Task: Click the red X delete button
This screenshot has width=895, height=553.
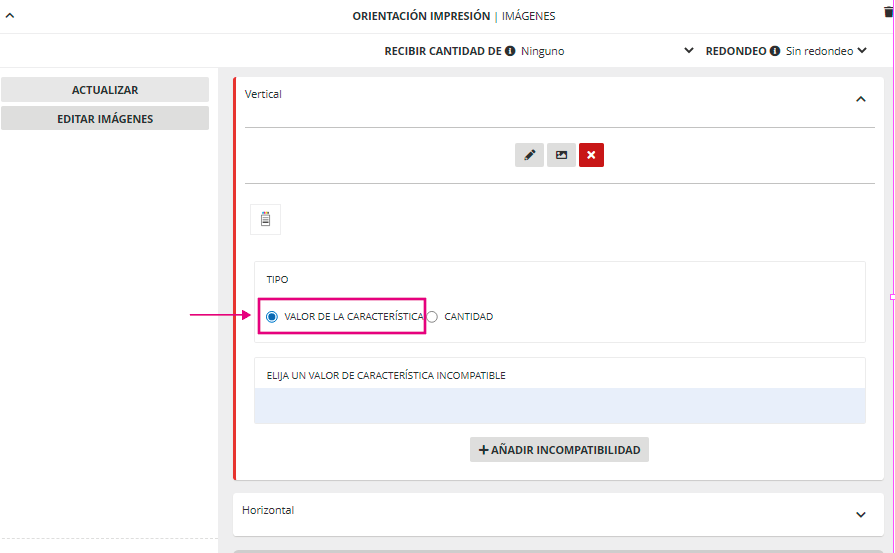Action: click(591, 155)
